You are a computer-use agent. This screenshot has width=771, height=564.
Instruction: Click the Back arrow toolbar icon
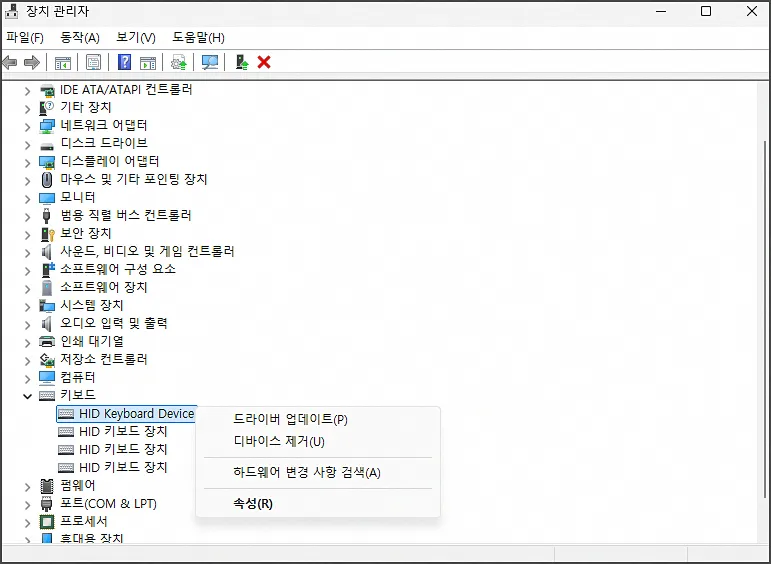point(10,62)
